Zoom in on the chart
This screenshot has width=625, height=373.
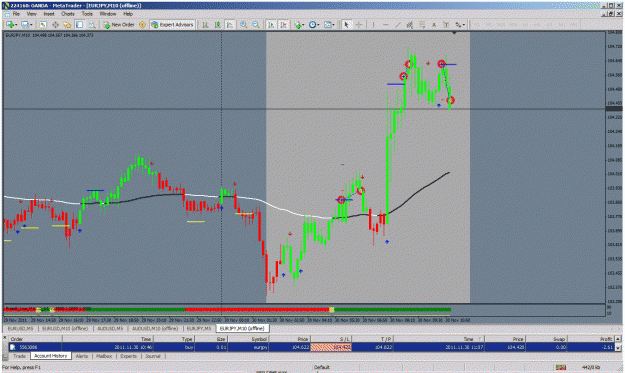[x=243, y=25]
